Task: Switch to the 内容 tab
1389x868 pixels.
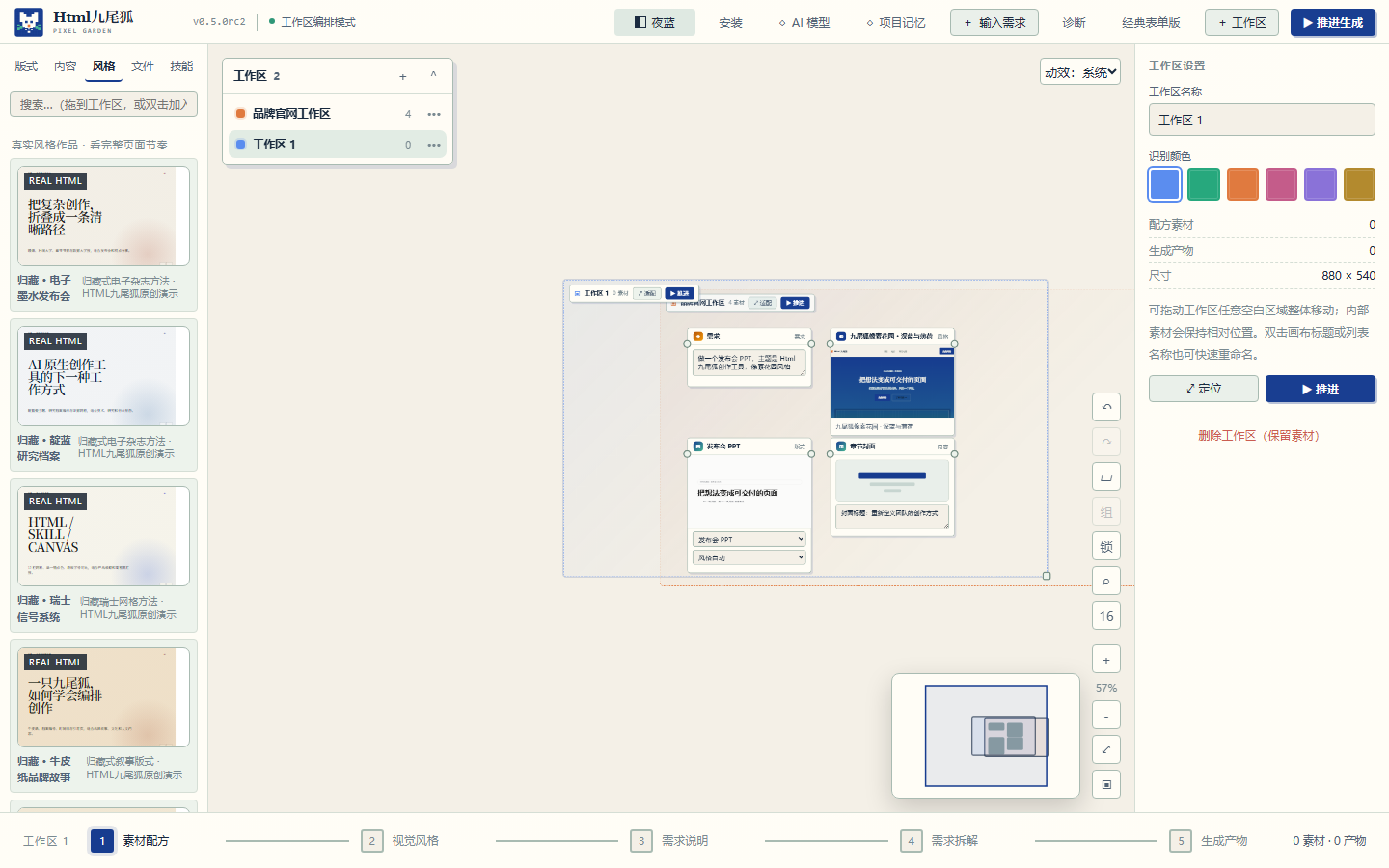Action: 66,67
